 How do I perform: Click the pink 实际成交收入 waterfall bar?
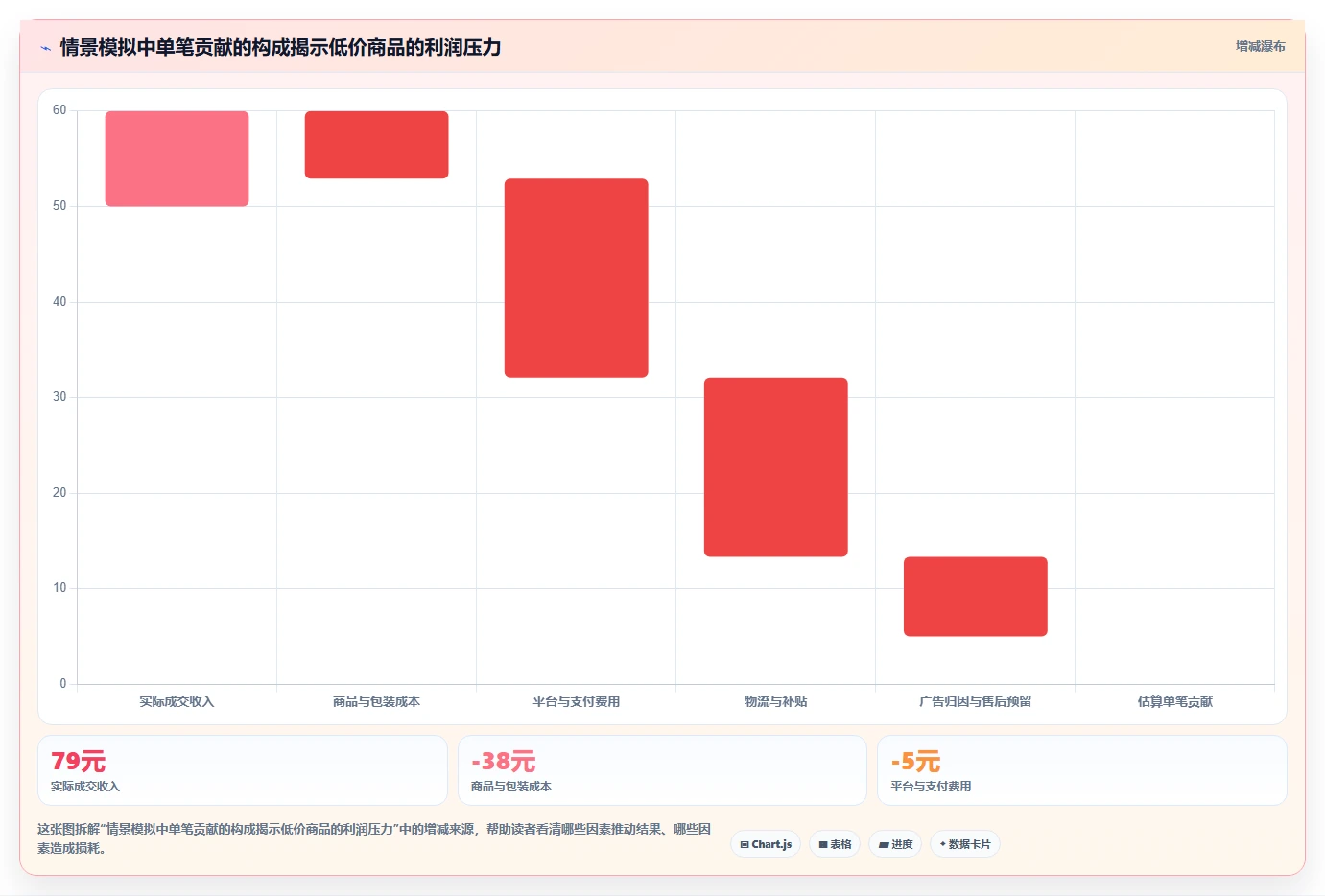coord(177,158)
